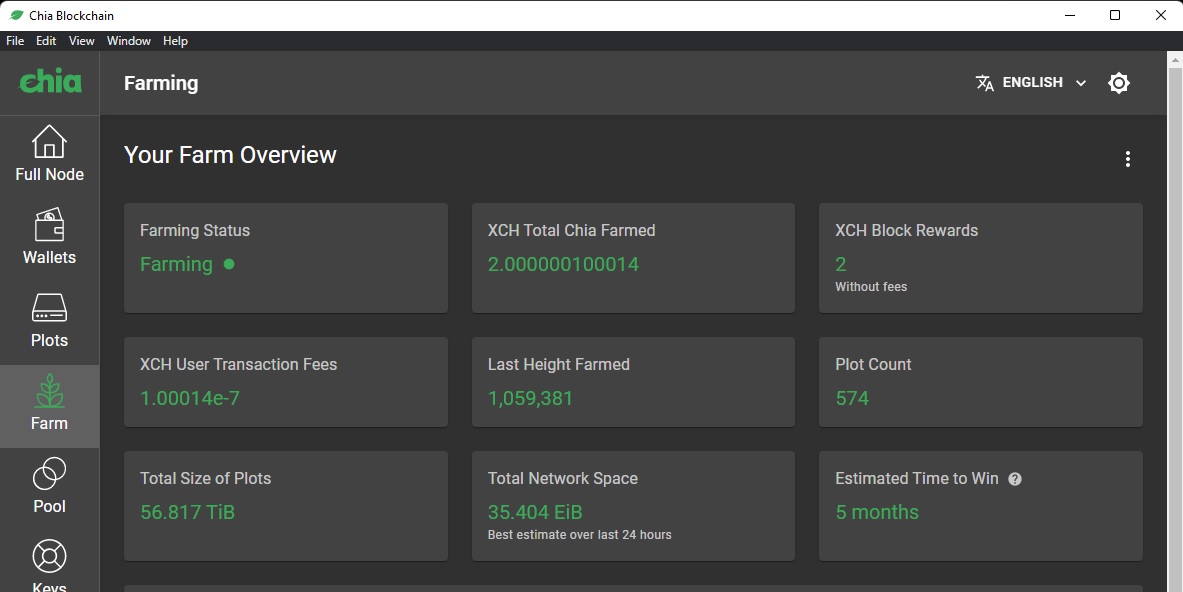Toggle the dark/light theme brightness icon
1183x592 pixels.
coord(1119,83)
